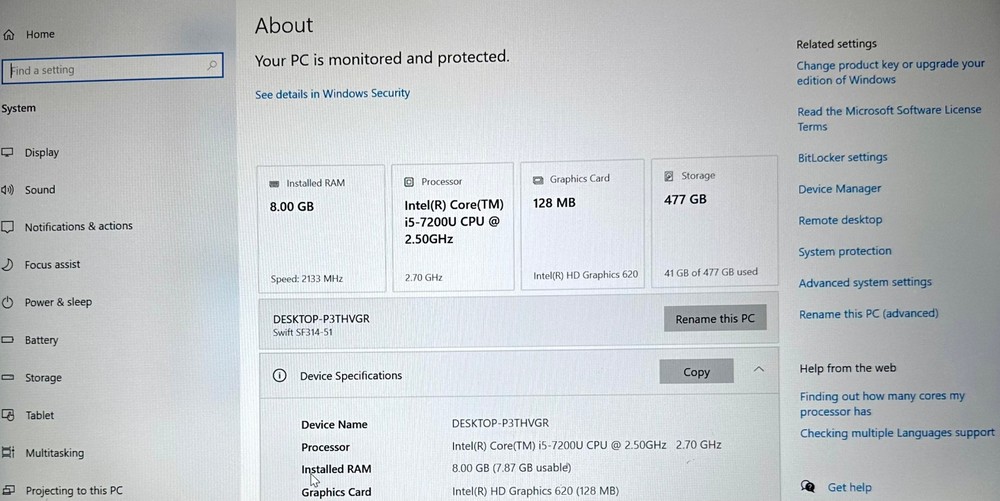
Task: Click the Power & sleep icon
Action: [x=7, y=302]
